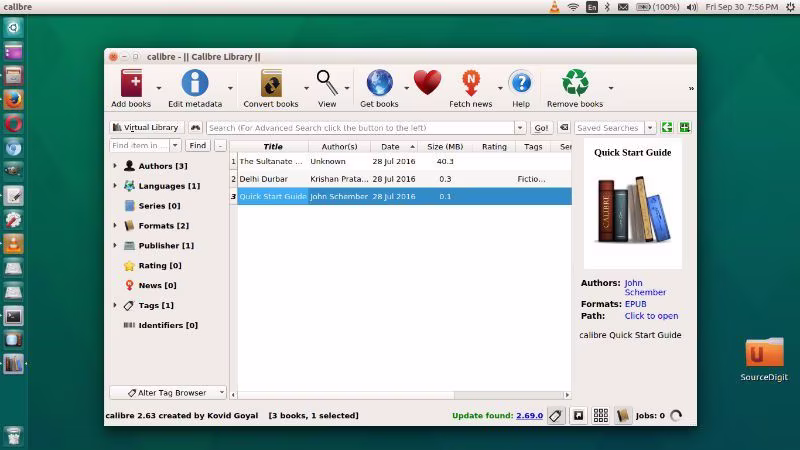Click the Add books toolbar icon
Viewport: 800px width, 450px height.
pos(131,83)
